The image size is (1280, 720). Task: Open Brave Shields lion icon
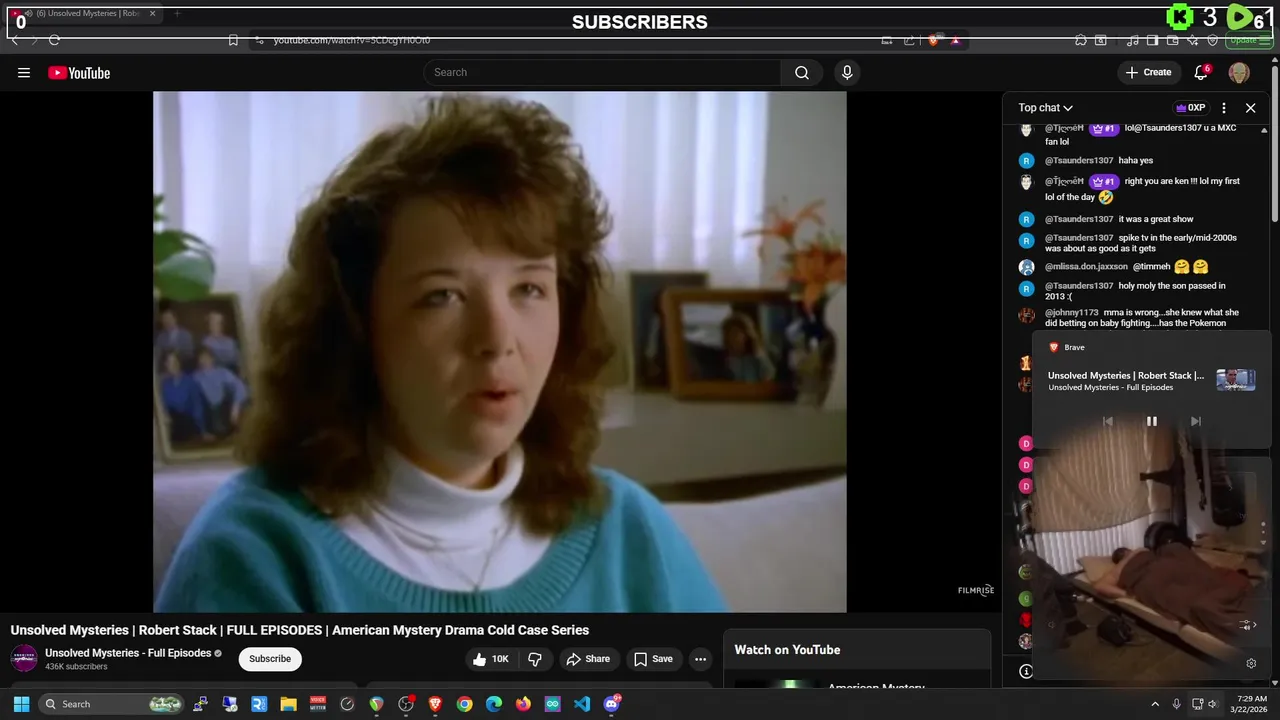coord(933,40)
